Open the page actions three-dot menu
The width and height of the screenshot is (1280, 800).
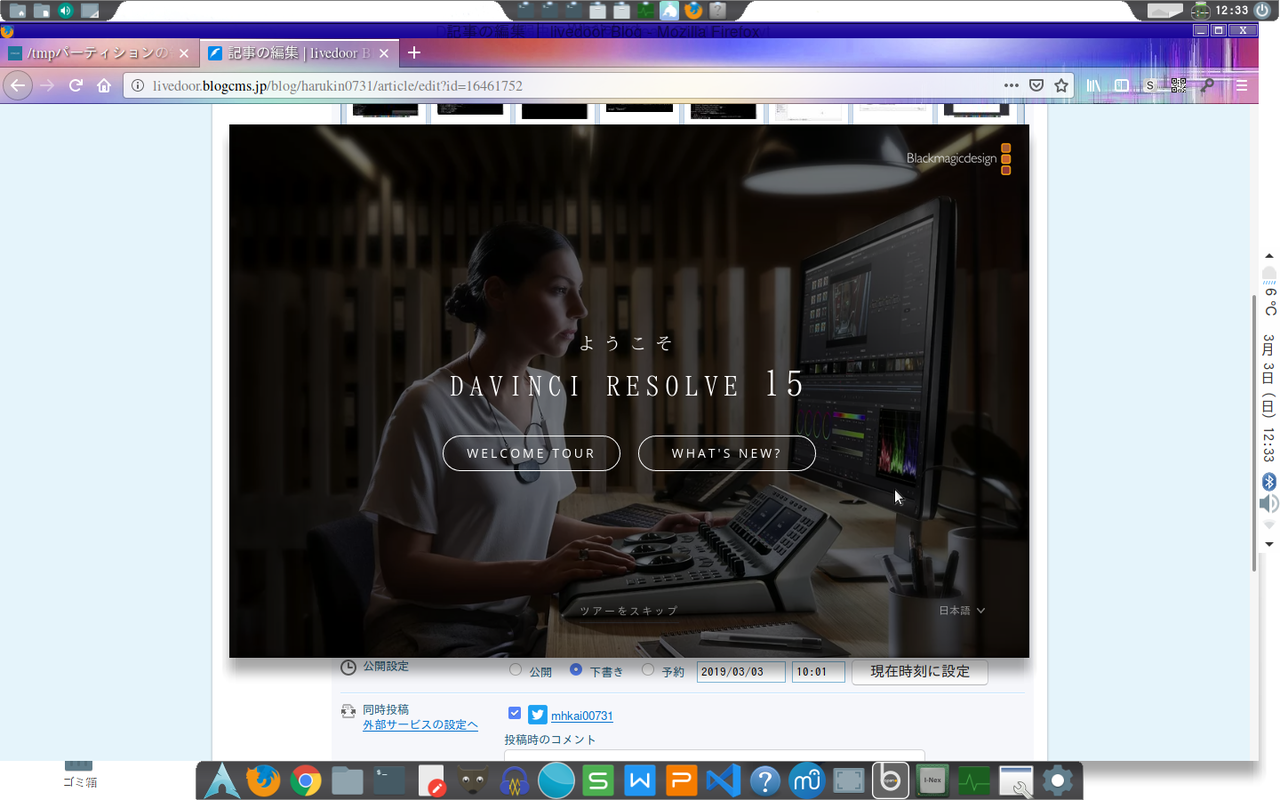coord(1012,86)
